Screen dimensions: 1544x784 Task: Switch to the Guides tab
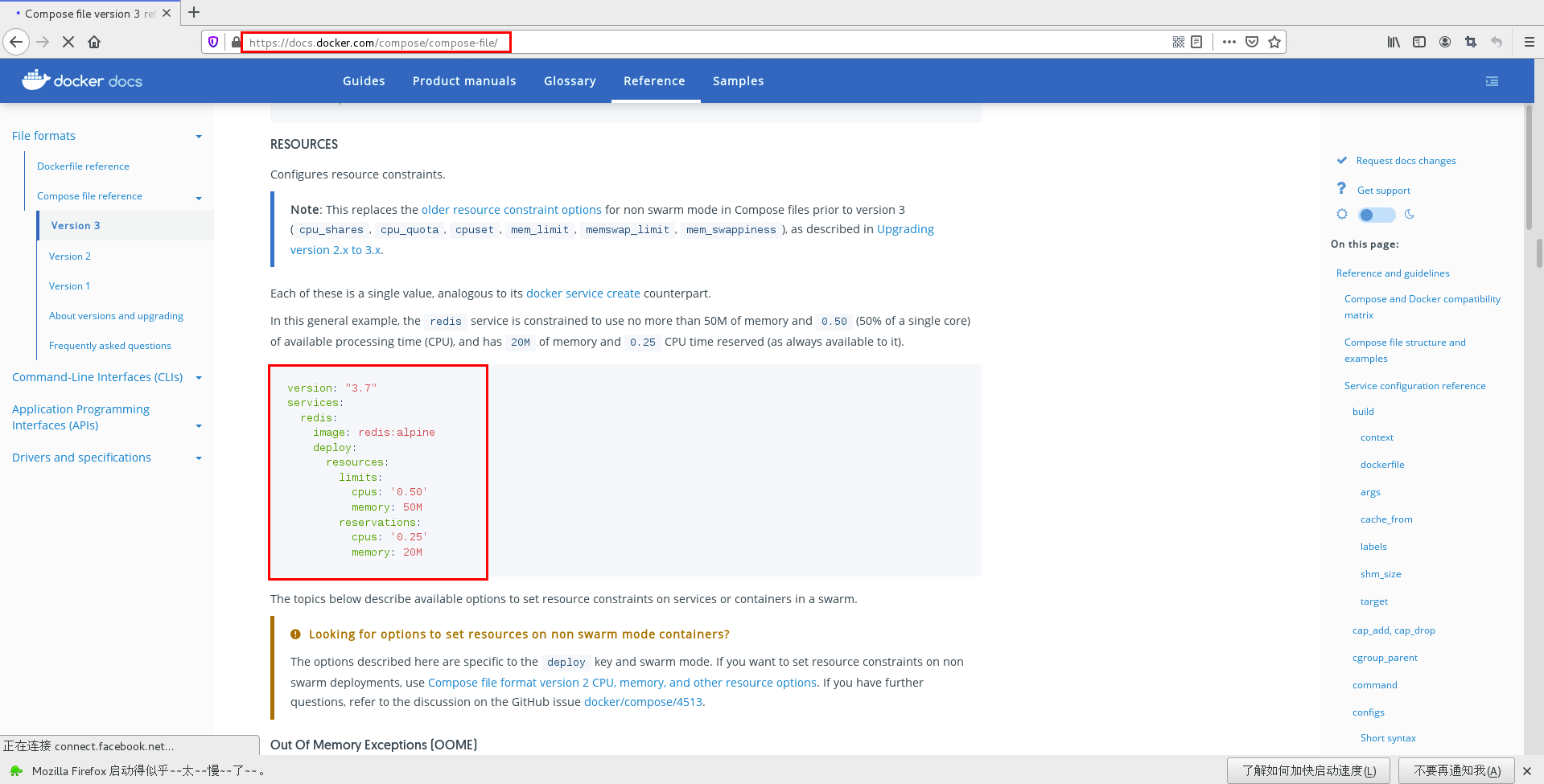[364, 80]
